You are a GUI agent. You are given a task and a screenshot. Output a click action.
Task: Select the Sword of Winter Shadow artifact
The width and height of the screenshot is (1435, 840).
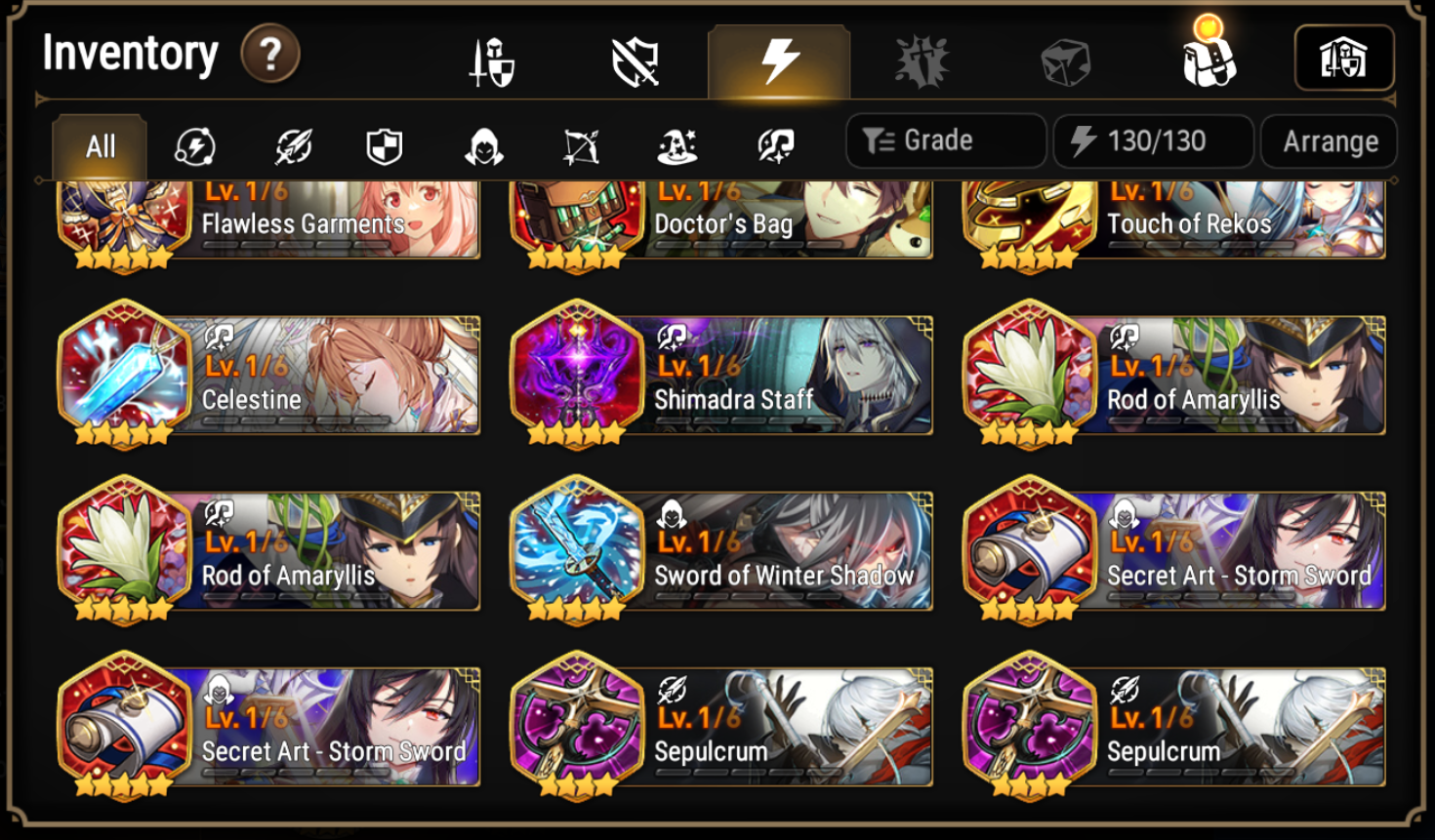click(721, 550)
